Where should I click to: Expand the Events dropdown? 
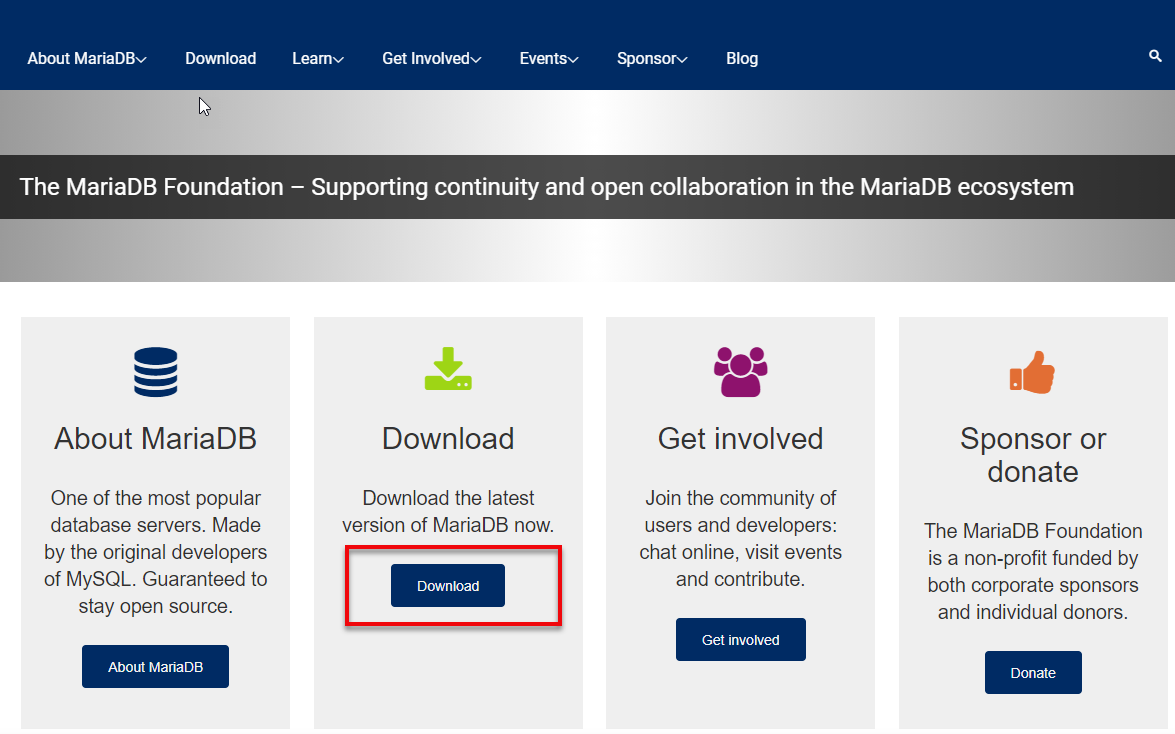548,58
